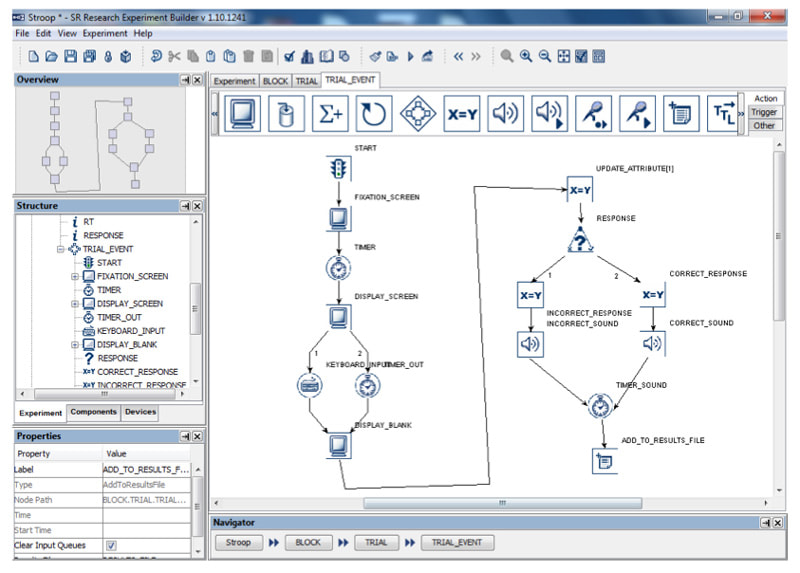Select the Record Sound microphone action

(x=593, y=113)
